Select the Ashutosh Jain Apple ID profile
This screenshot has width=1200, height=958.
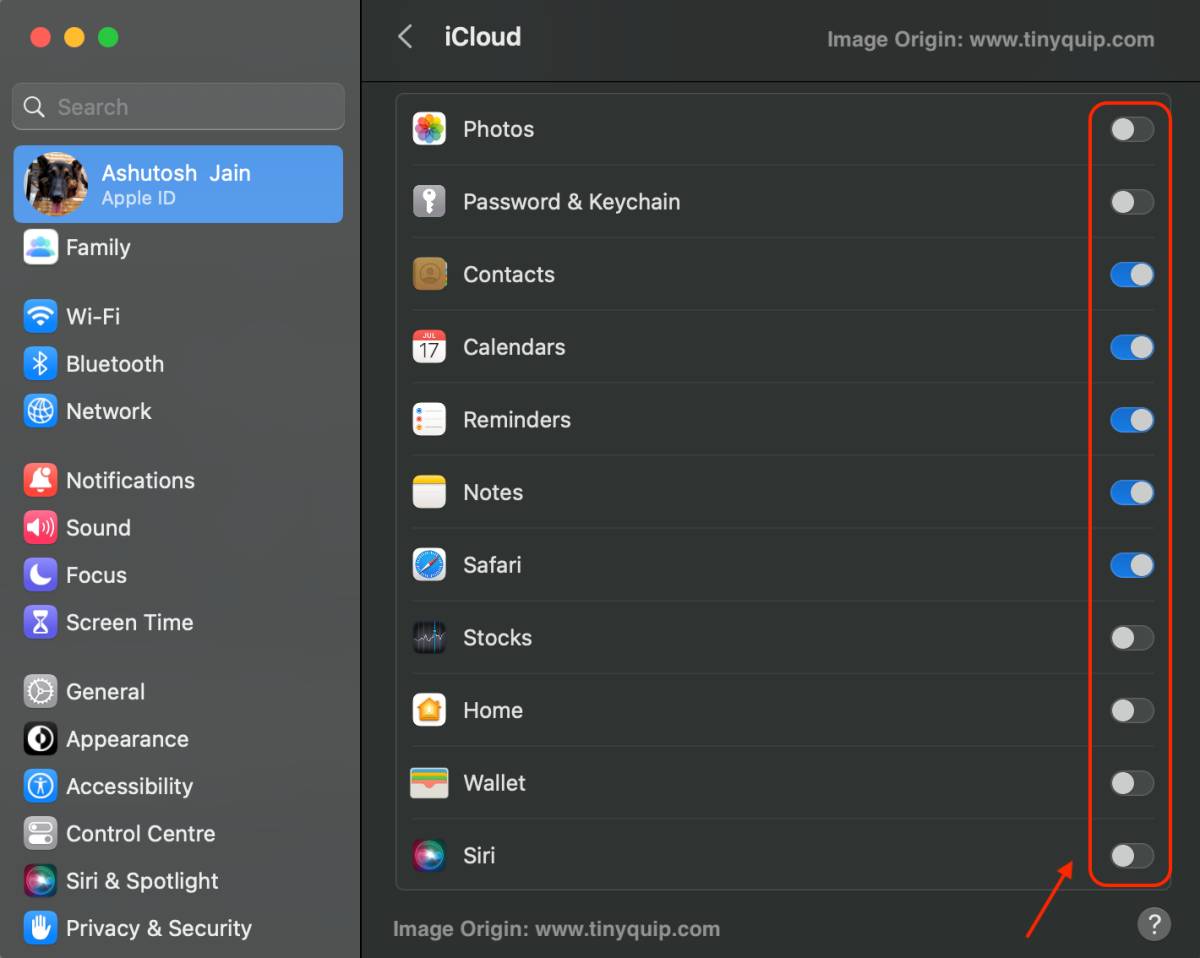point(178,184)
